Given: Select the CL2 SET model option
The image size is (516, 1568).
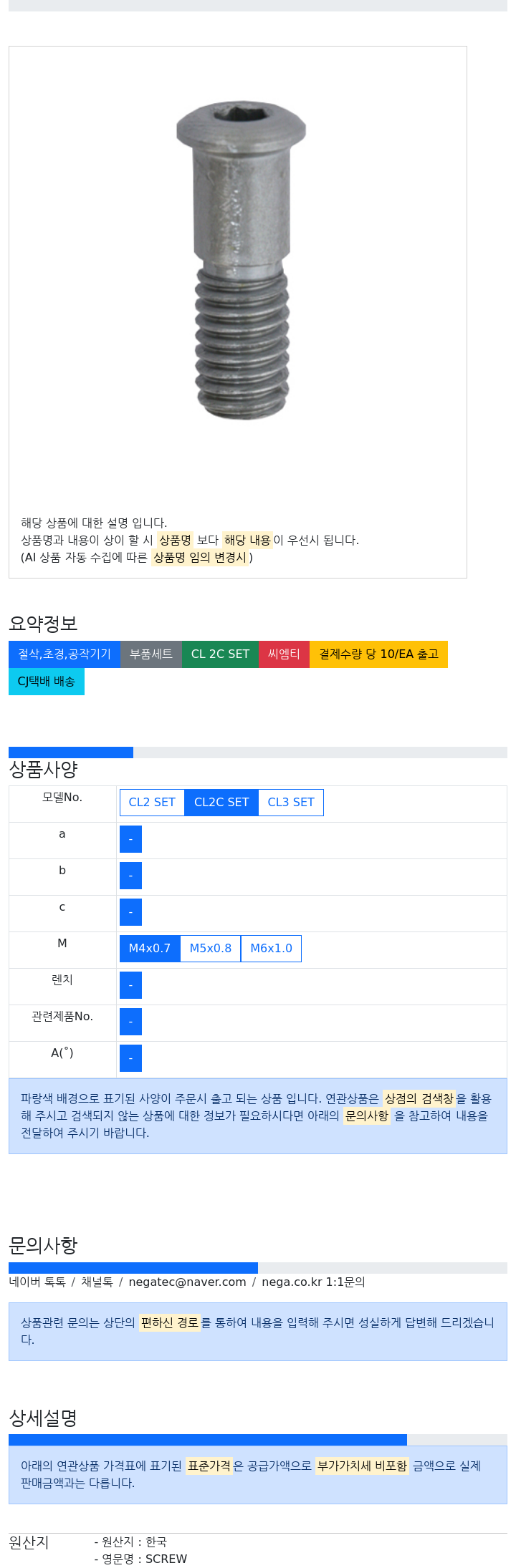Looking at the screenshot, I should (152, 802).
